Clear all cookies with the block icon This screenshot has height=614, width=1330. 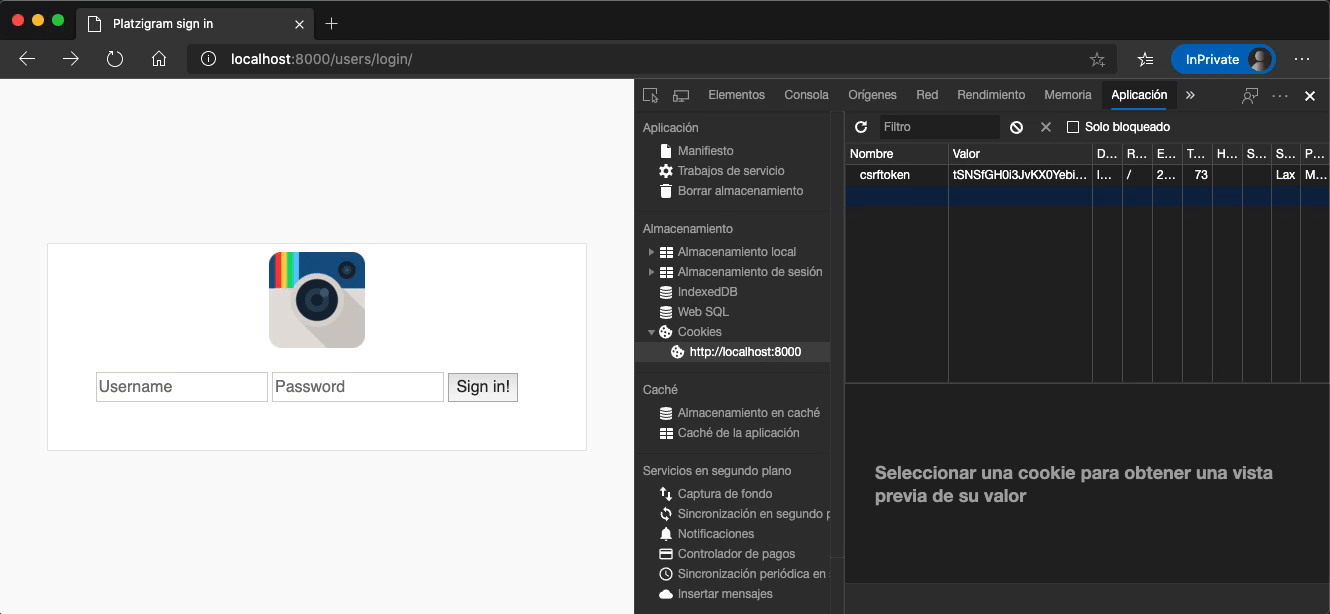coord(1016,127)
